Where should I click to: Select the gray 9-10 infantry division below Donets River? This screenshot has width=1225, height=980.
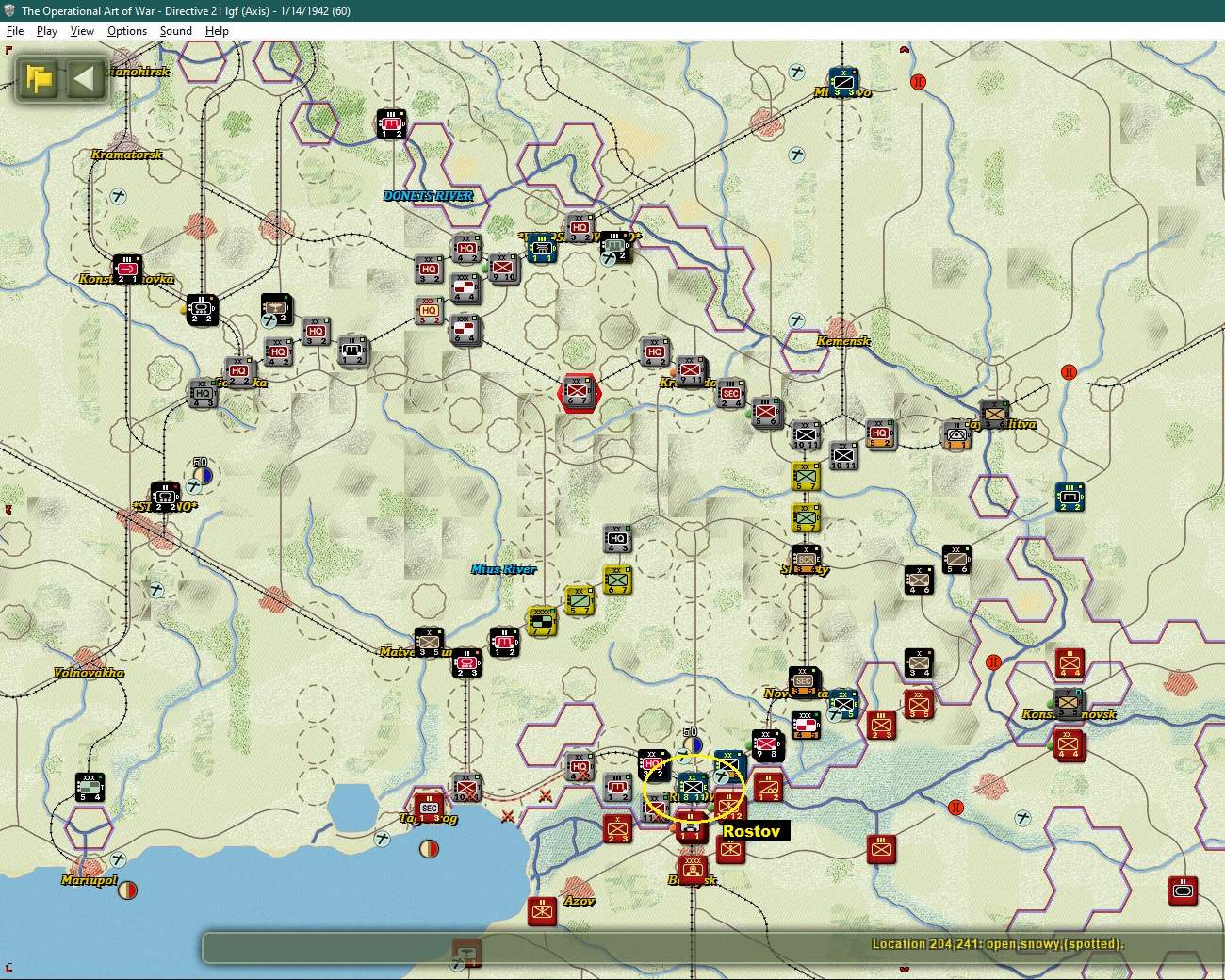click(x=503, y=269)
